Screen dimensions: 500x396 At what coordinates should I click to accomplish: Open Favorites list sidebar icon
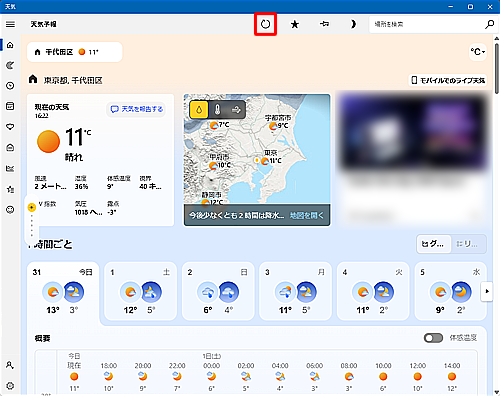[10, 189]
